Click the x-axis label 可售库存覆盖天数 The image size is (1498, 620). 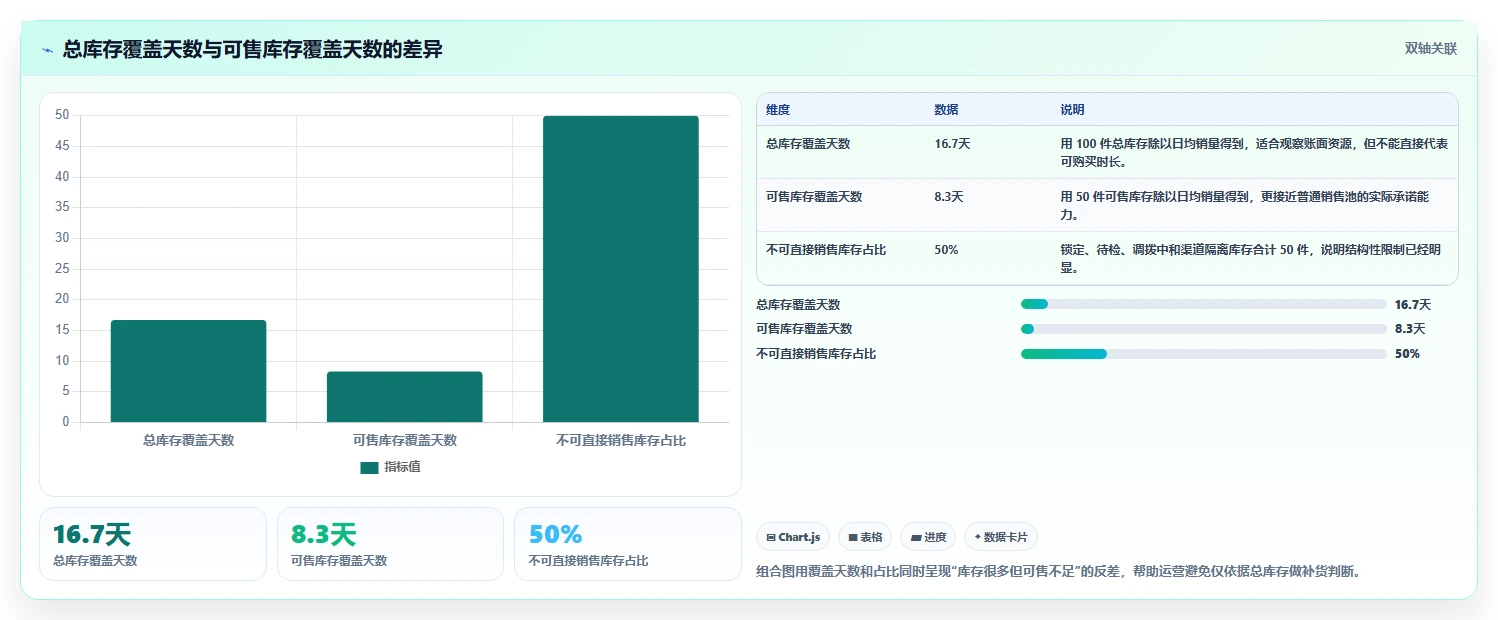tap(404, 440)
